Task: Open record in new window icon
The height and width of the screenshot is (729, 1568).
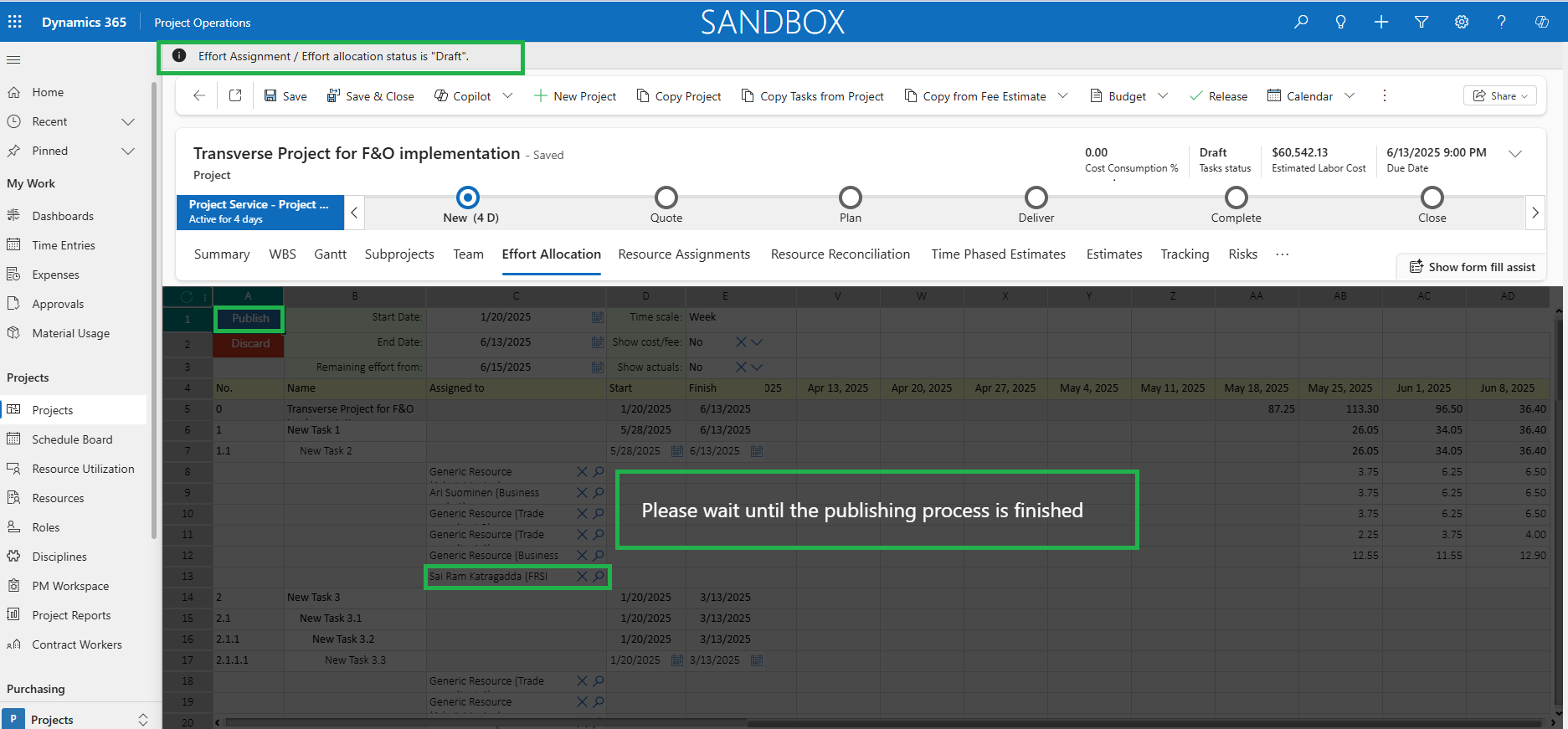Action: click(x=235, y=95)
